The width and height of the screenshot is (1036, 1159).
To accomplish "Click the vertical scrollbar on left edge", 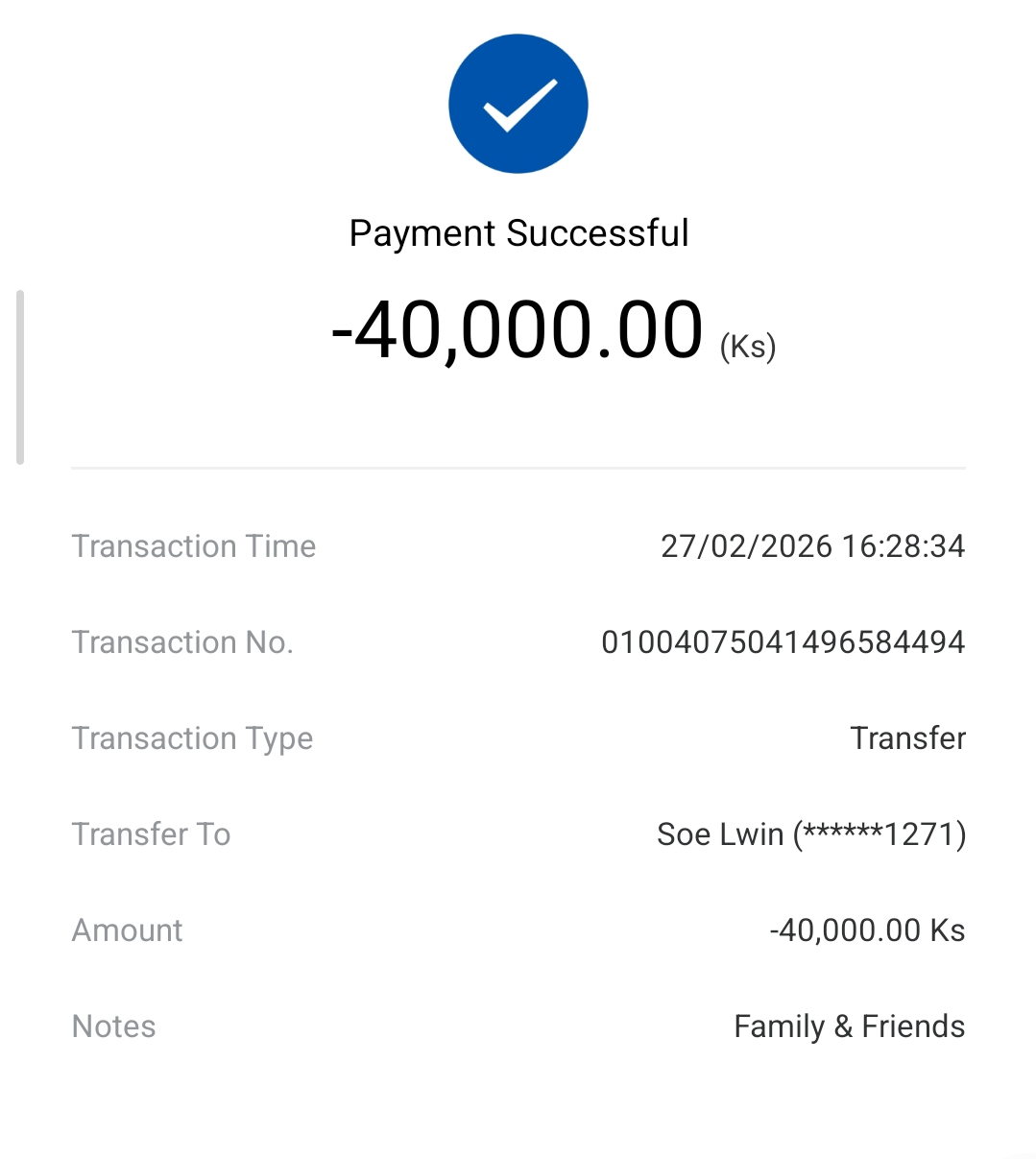I will 20,376.
